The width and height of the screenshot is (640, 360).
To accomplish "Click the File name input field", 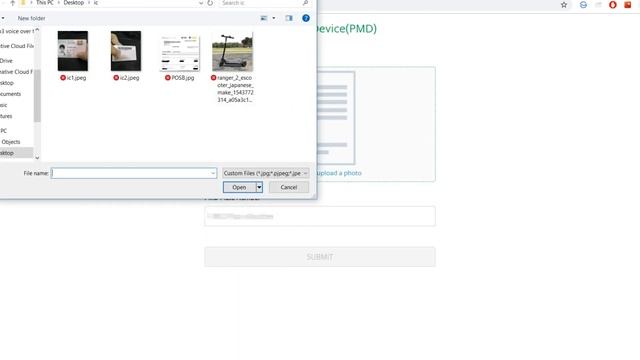I will point(134,173).
